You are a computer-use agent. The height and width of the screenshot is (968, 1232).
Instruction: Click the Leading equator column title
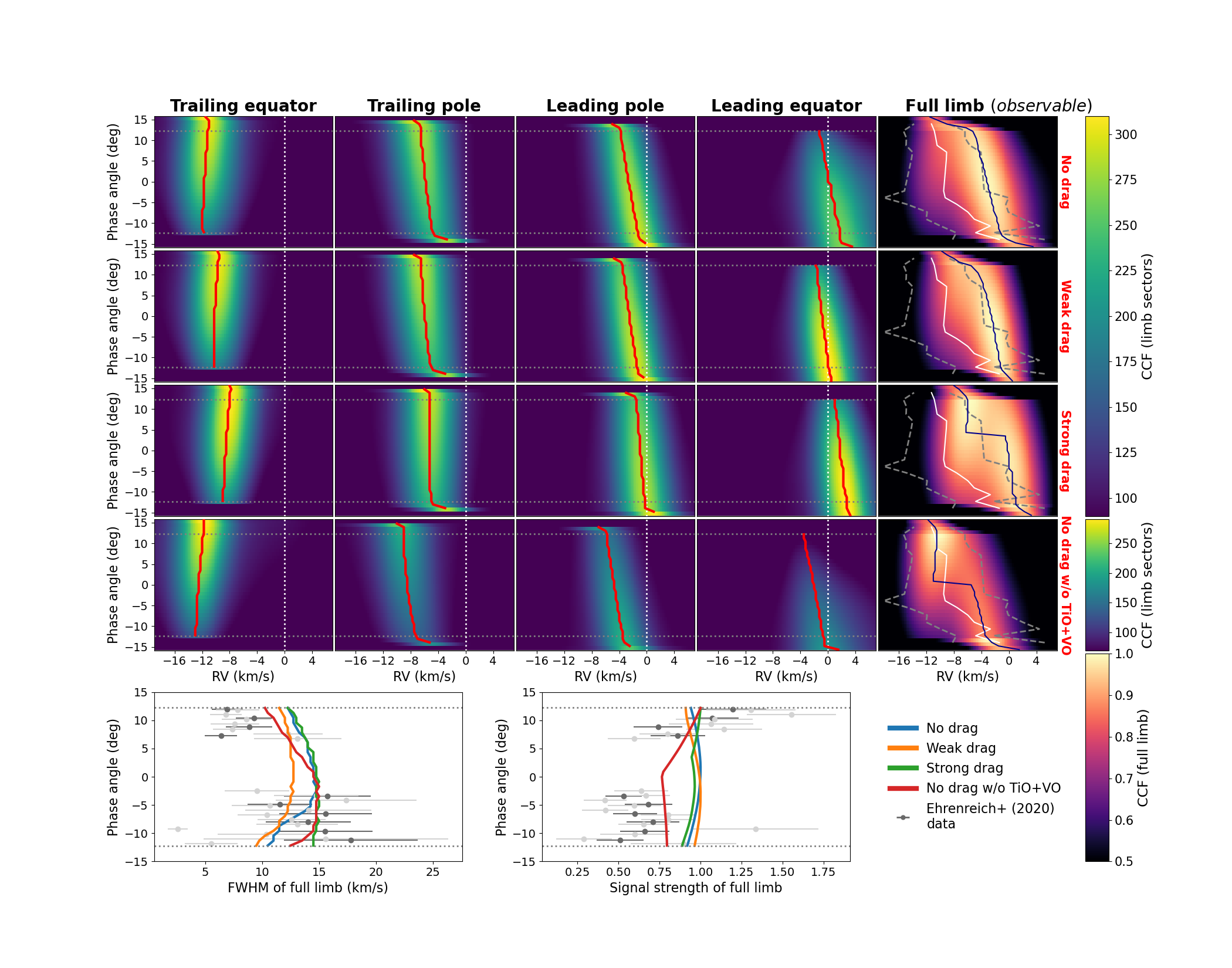786,106
